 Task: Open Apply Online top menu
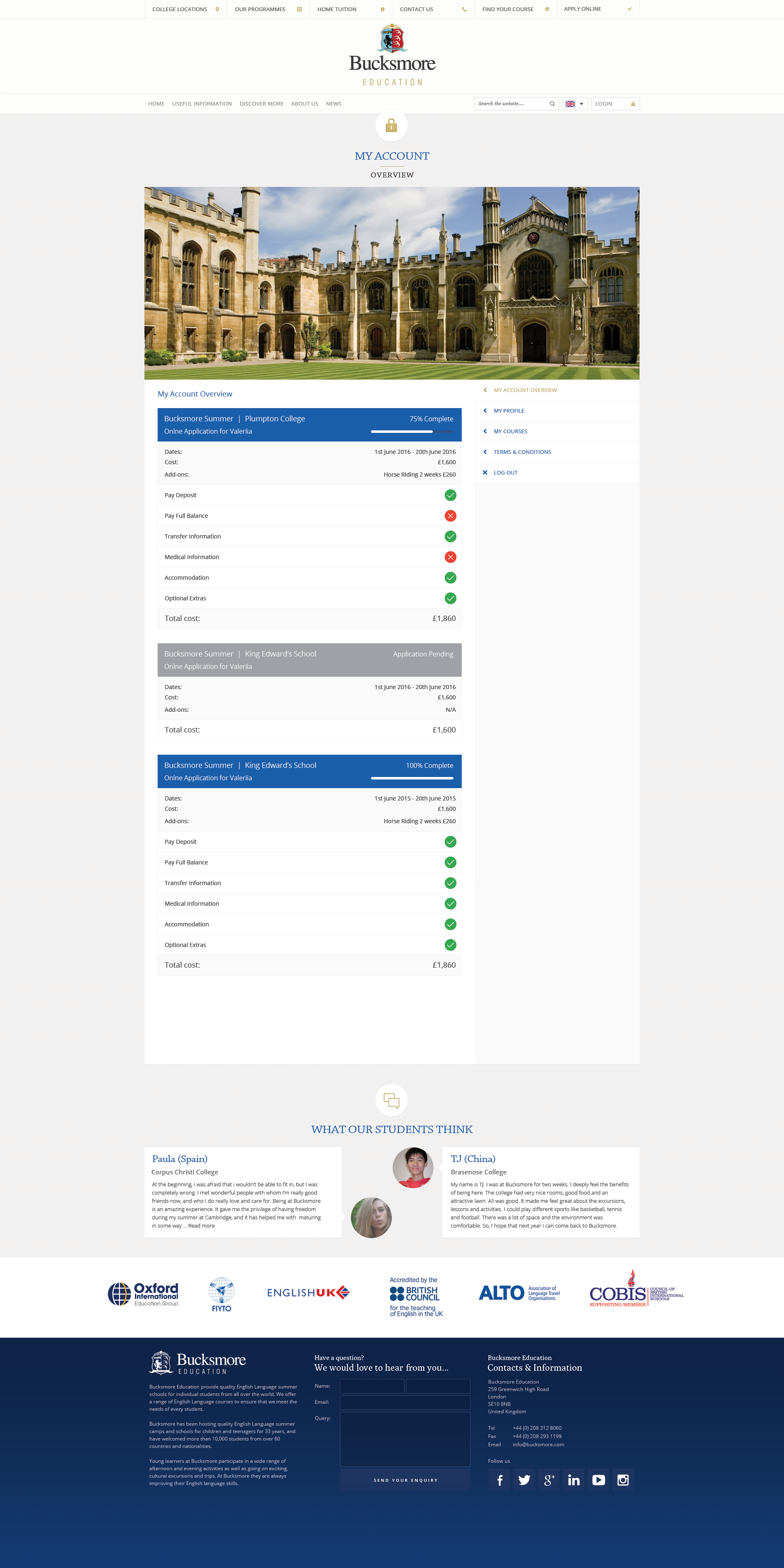pyautogui.click(x=598, y=9)
